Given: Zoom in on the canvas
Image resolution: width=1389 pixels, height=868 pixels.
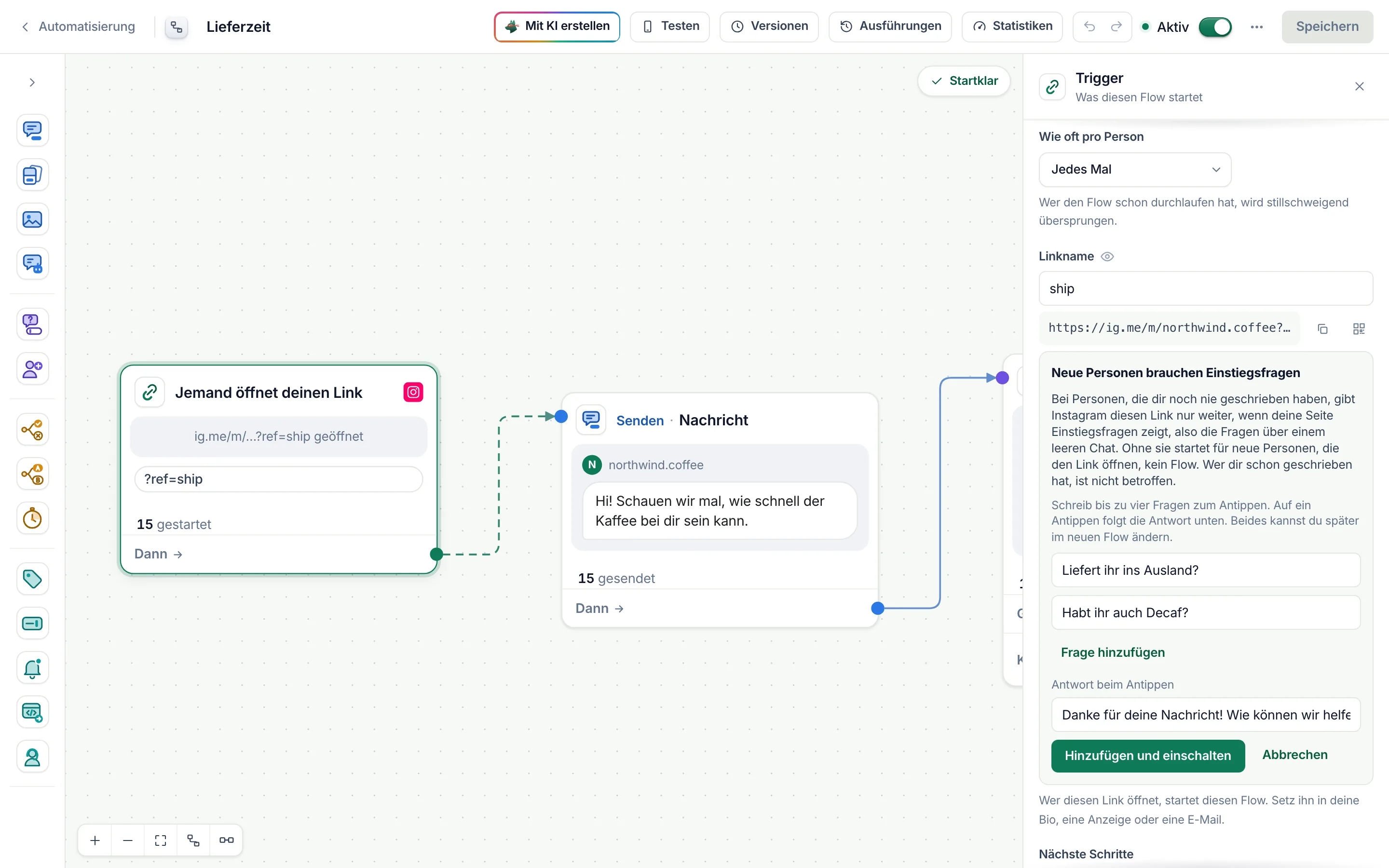Looking at the screenshot, I should coord(95,841).
